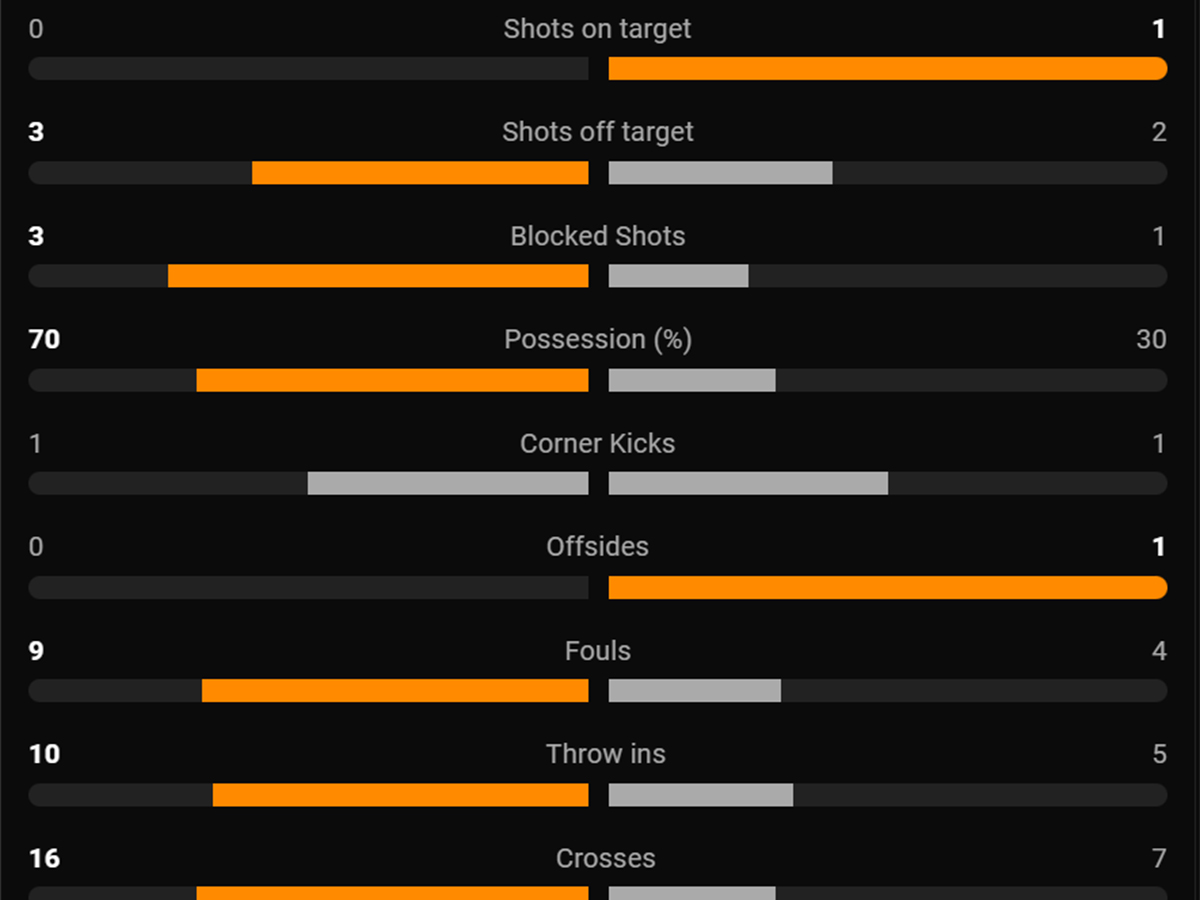Click the Throw ins label
Screen dimensions: 1200x900
[606, 754]
